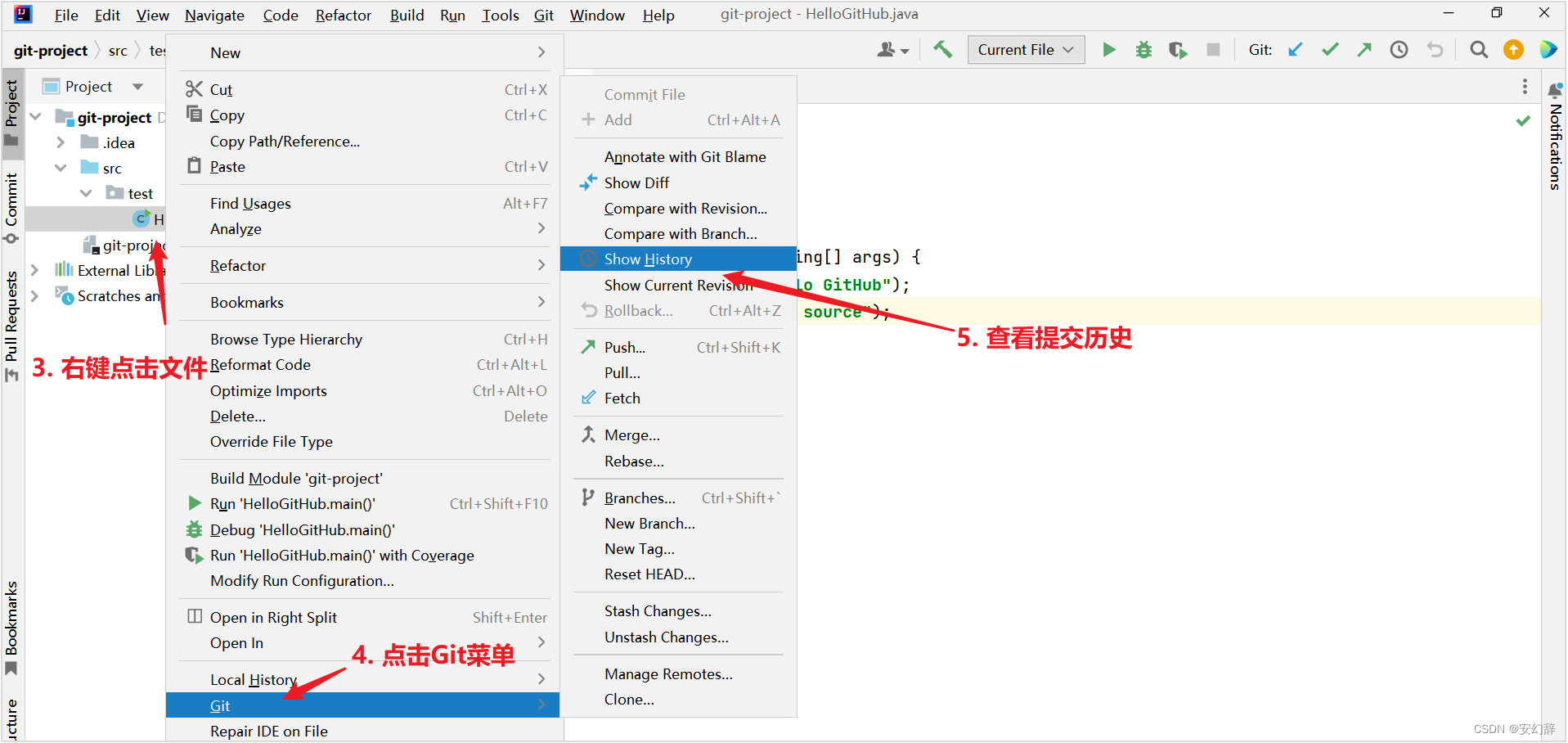1568x743 pixels.
Task: Open Local History submenu
Action: pos(365,679)
